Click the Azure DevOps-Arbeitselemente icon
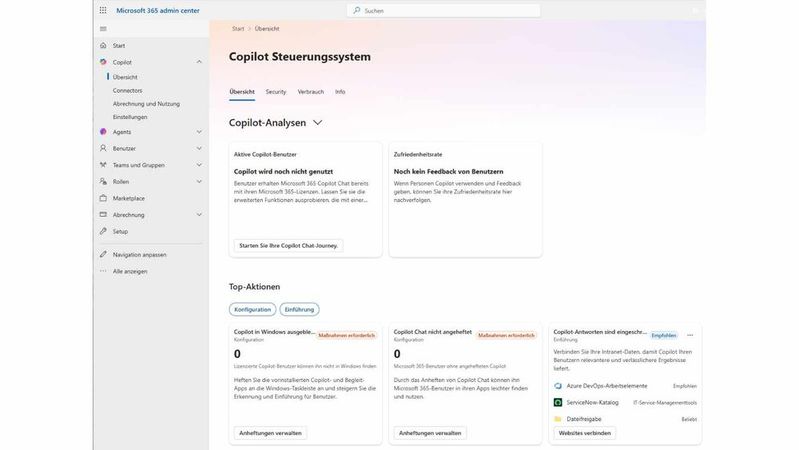The width and height of the screenshot is (799, 450). 558,386
